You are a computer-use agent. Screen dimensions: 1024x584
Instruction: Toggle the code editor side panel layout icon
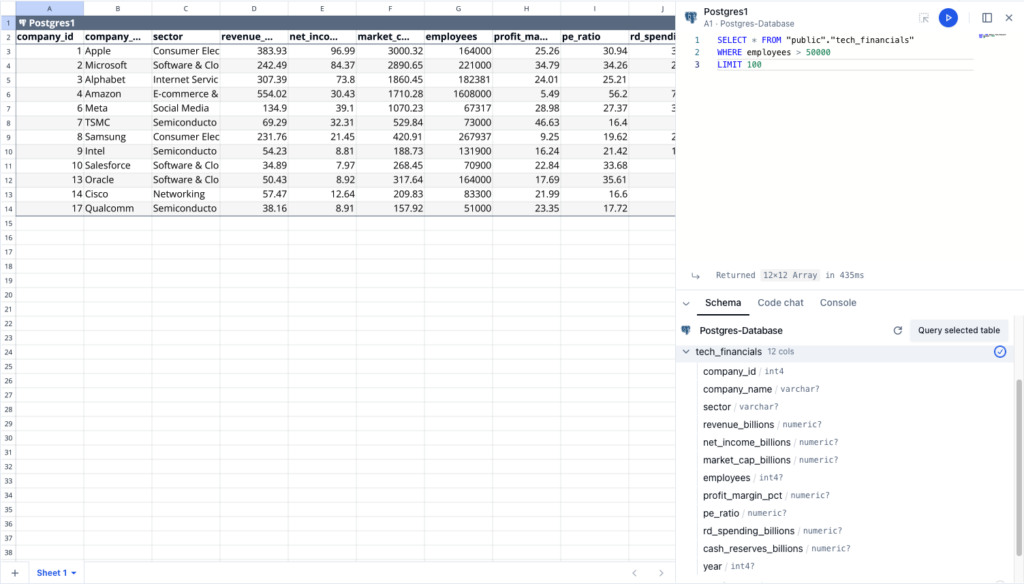click(x=987, y=18)
